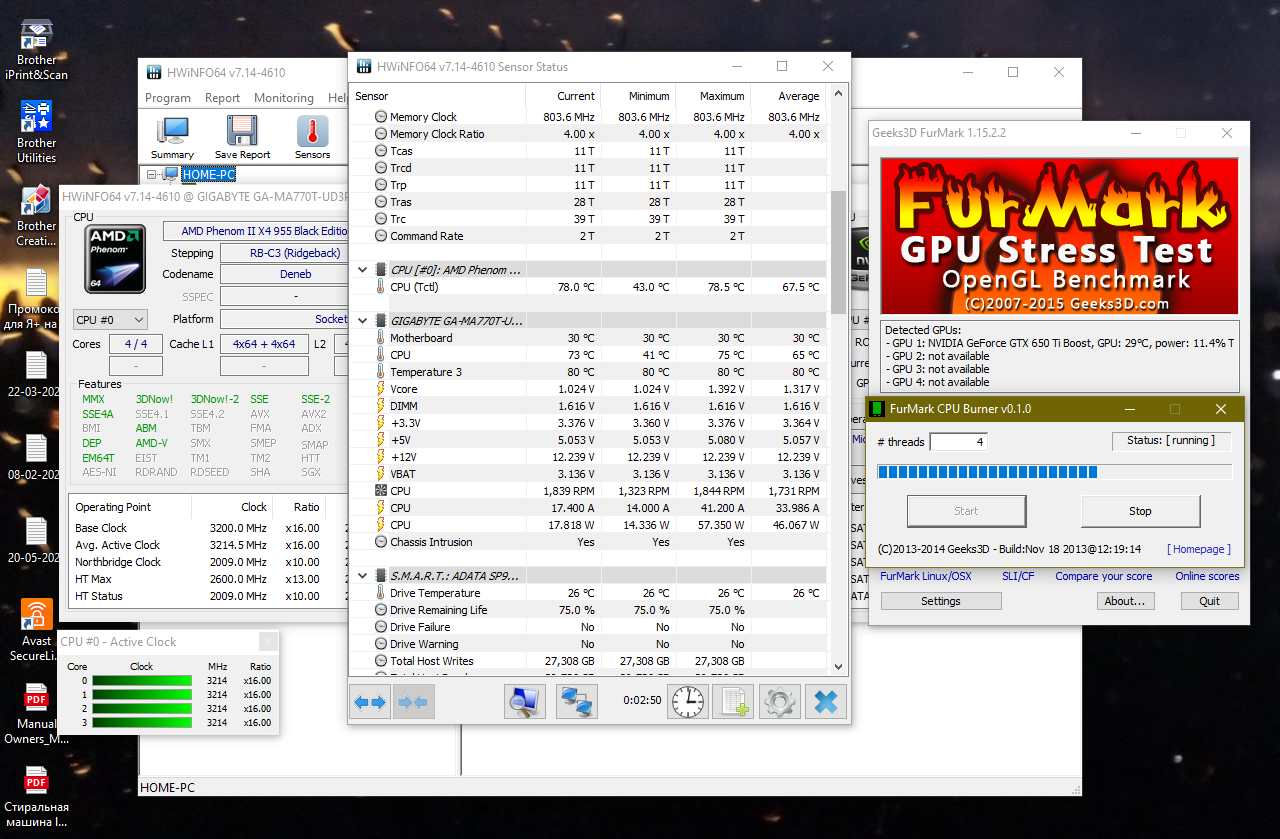Select the Chassis Intrusion sensor row
The image size is (1280, 839).
point(590,542)
